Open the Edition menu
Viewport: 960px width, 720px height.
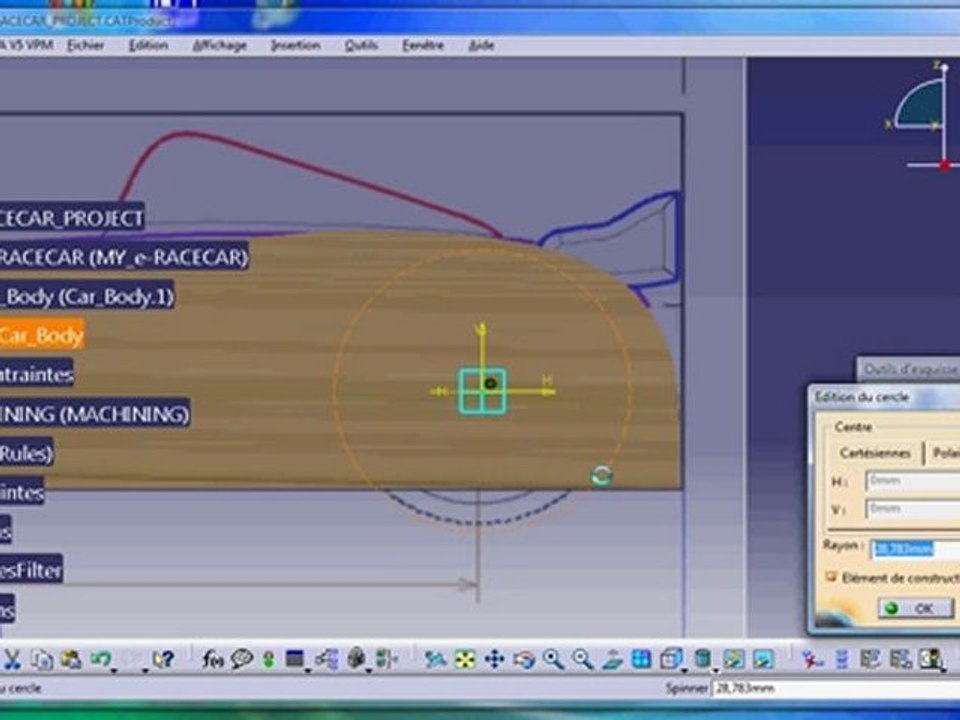[x=148, y=45]
